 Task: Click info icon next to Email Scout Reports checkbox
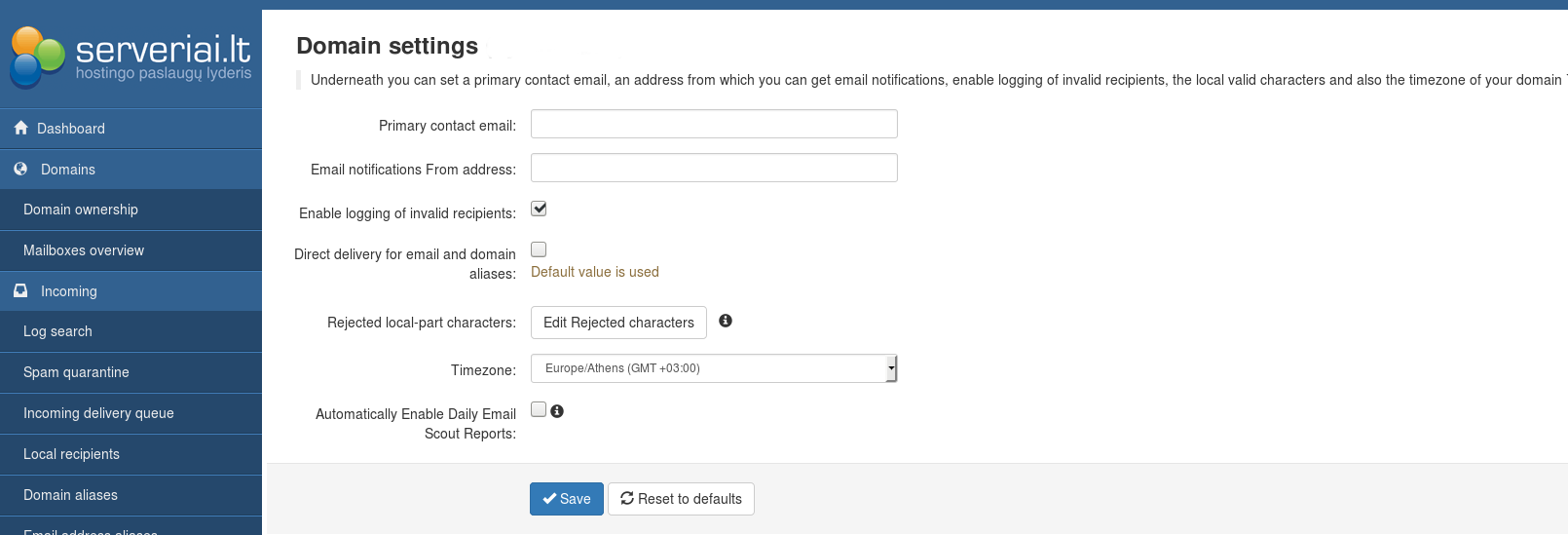tap(557, 411)
